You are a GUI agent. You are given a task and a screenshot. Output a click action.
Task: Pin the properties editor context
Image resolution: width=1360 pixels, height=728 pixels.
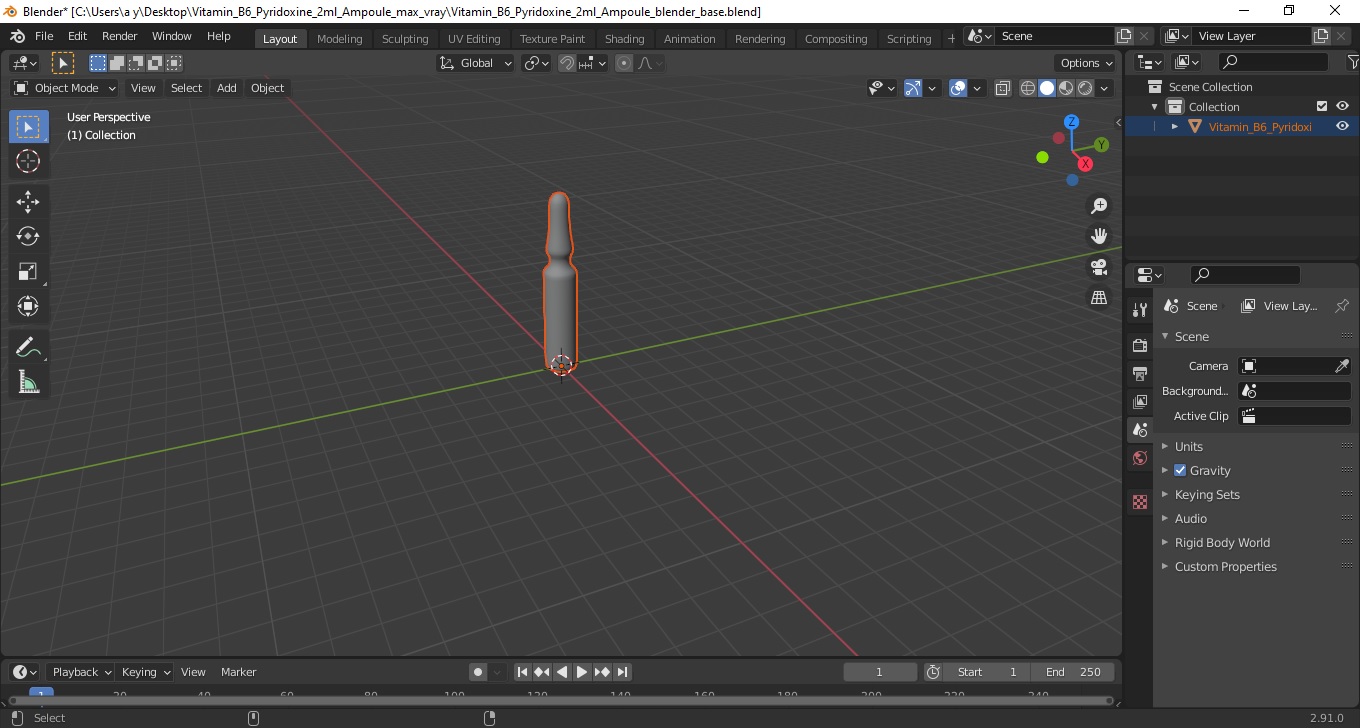[1342, 306]
